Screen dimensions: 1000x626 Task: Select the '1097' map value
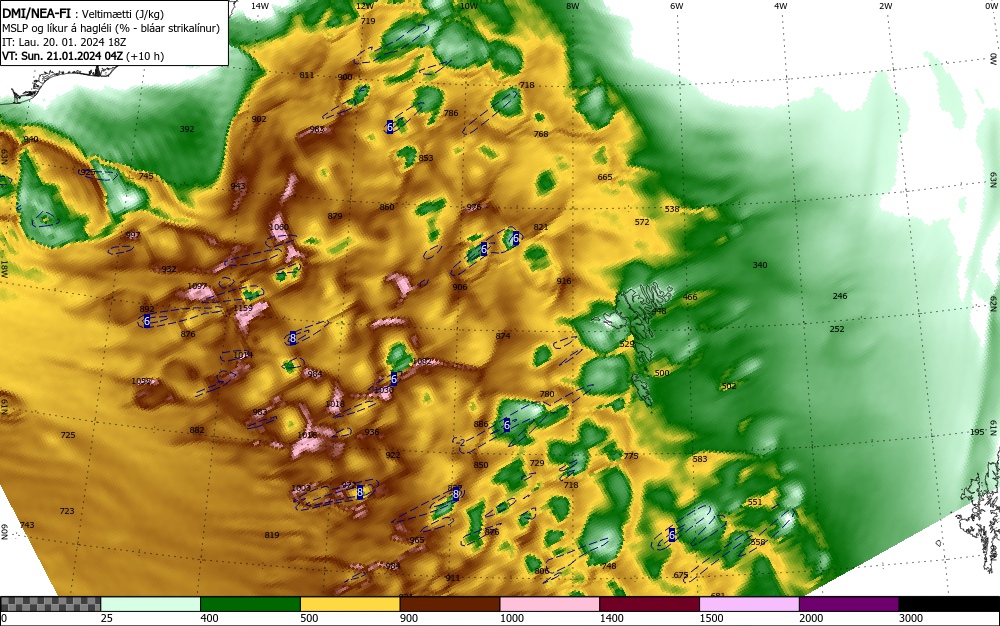click(x=198, y=287)
